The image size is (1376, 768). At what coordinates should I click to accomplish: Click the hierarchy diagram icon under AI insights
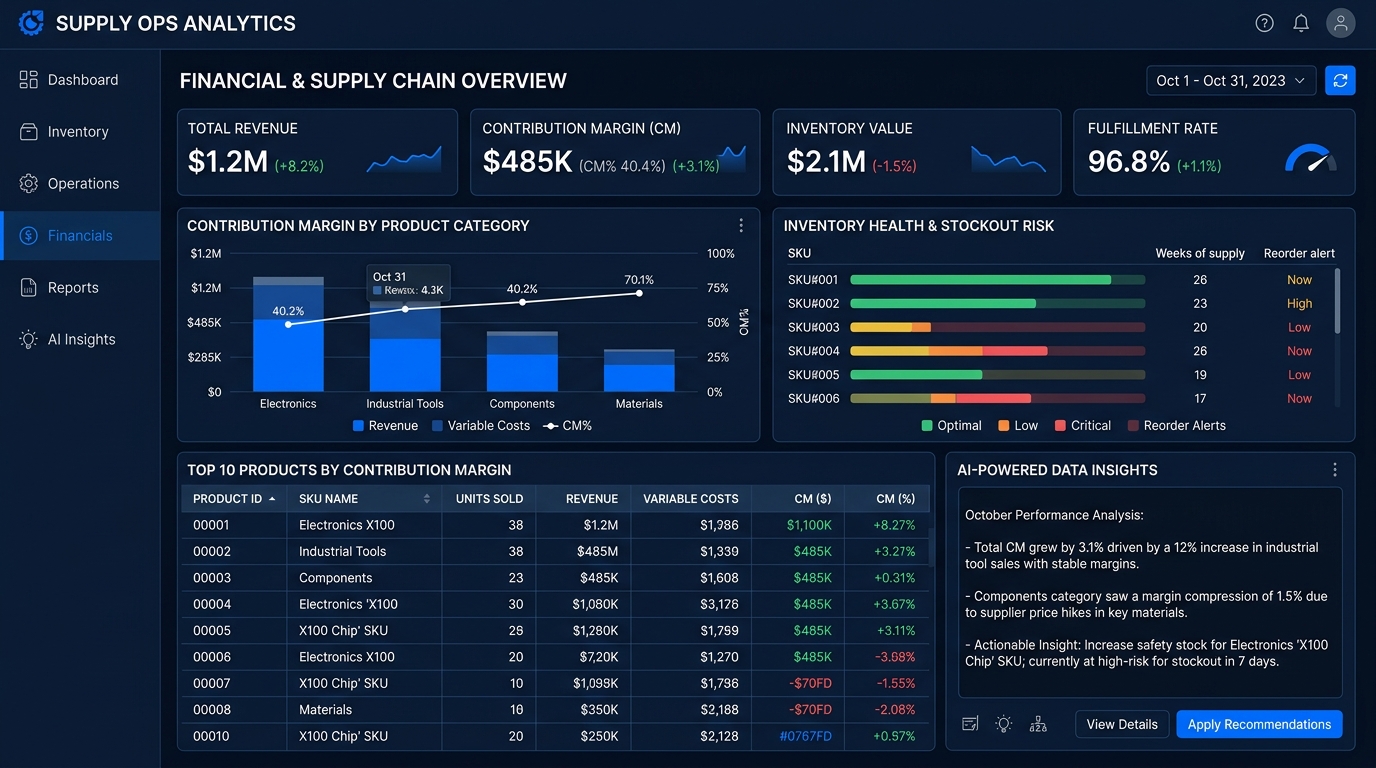tap(1038, 724)
